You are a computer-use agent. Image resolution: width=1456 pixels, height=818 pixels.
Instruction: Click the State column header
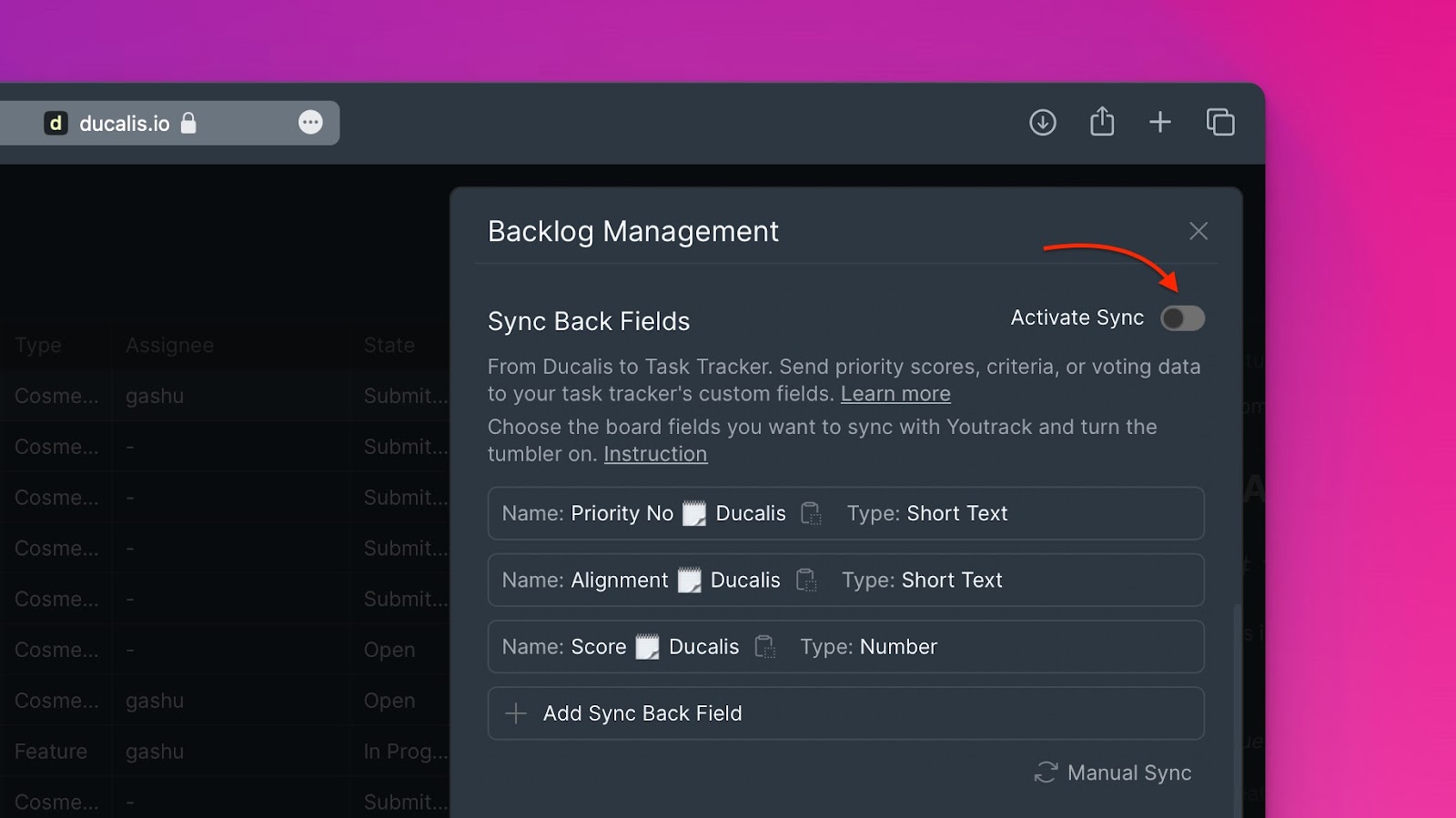[389, 346]
